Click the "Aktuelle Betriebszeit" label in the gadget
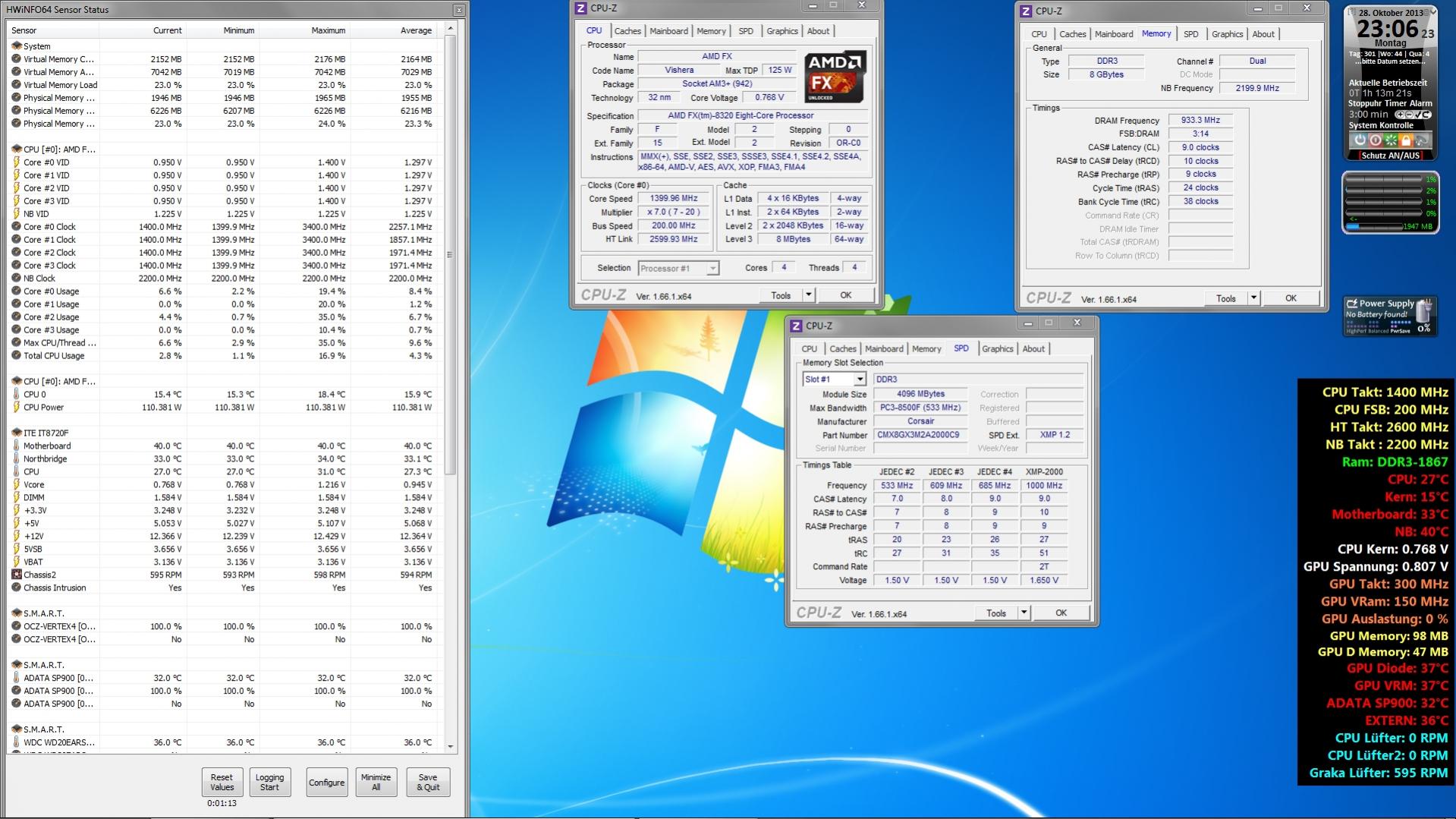This screenshot has width=1456, height=819. (1388, 83)
